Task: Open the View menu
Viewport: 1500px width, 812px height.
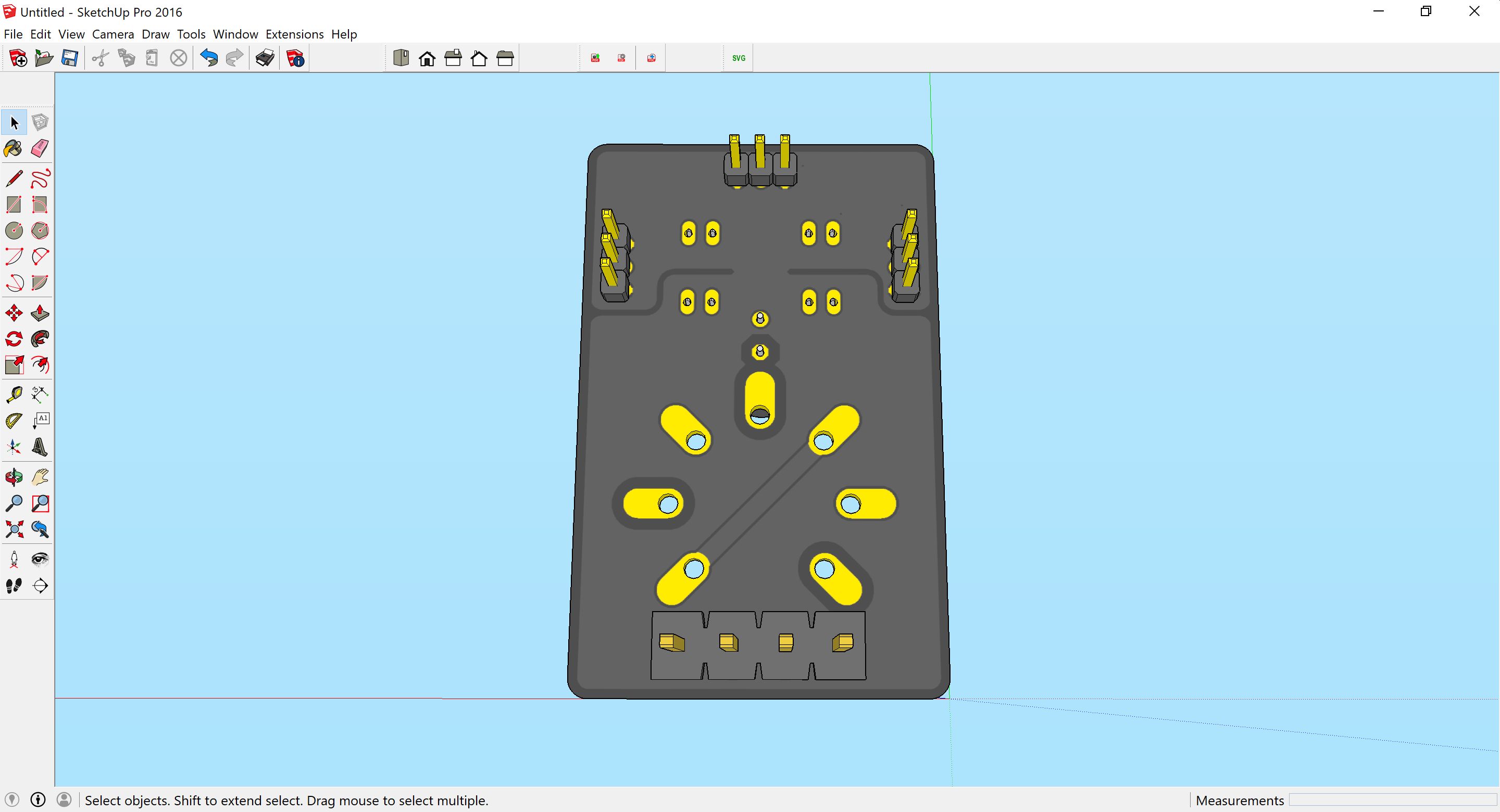Action: [72, 34]
